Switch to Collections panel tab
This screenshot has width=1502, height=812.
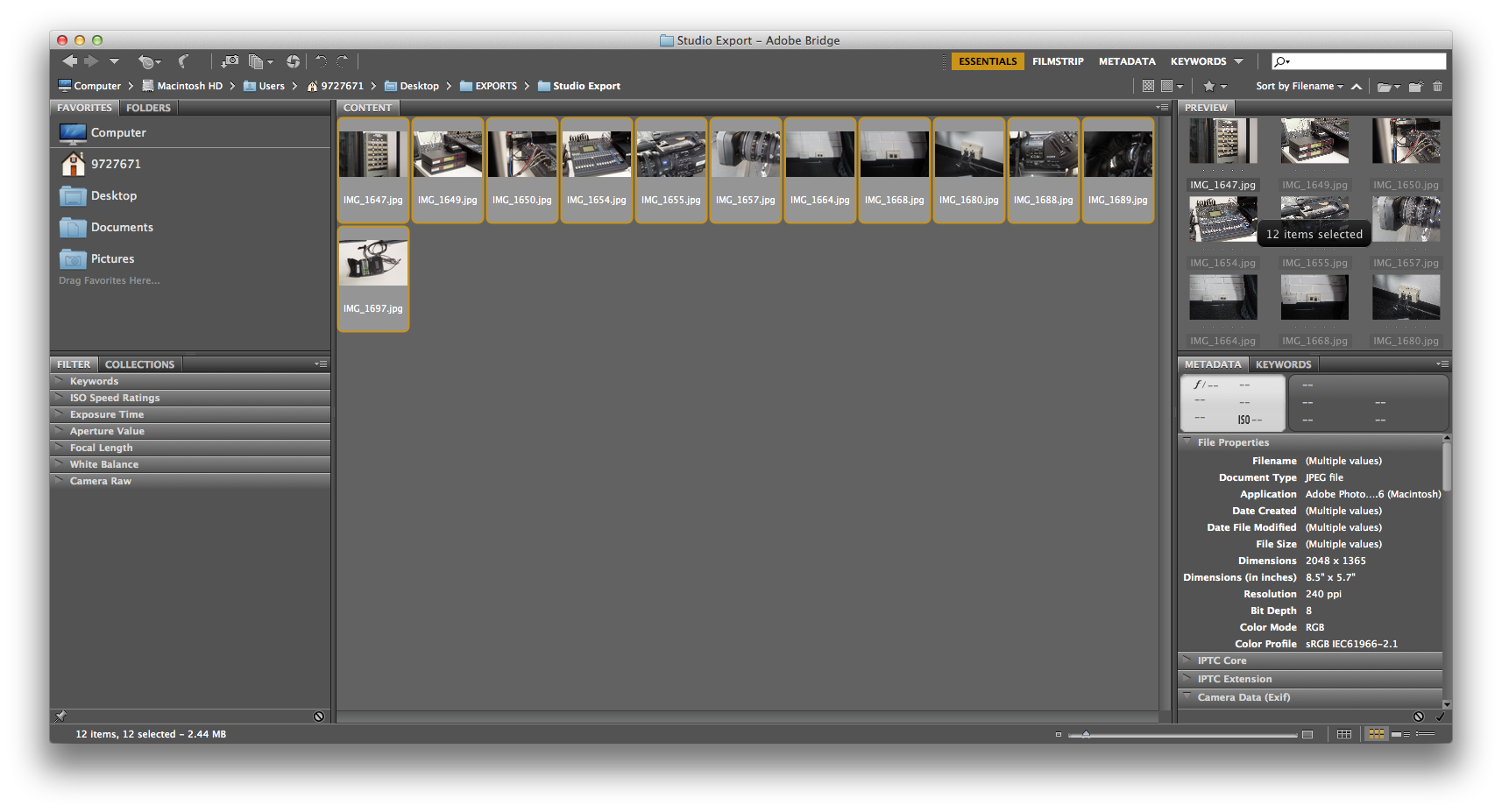click(x=139, y=364)
